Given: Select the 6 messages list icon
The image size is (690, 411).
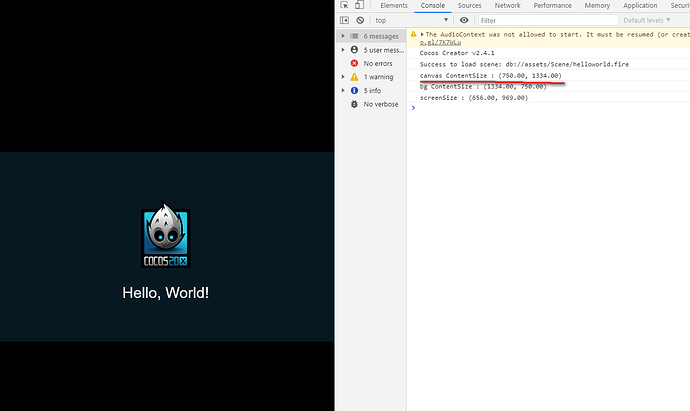Looking at the screenshot, I should [354, 36].
